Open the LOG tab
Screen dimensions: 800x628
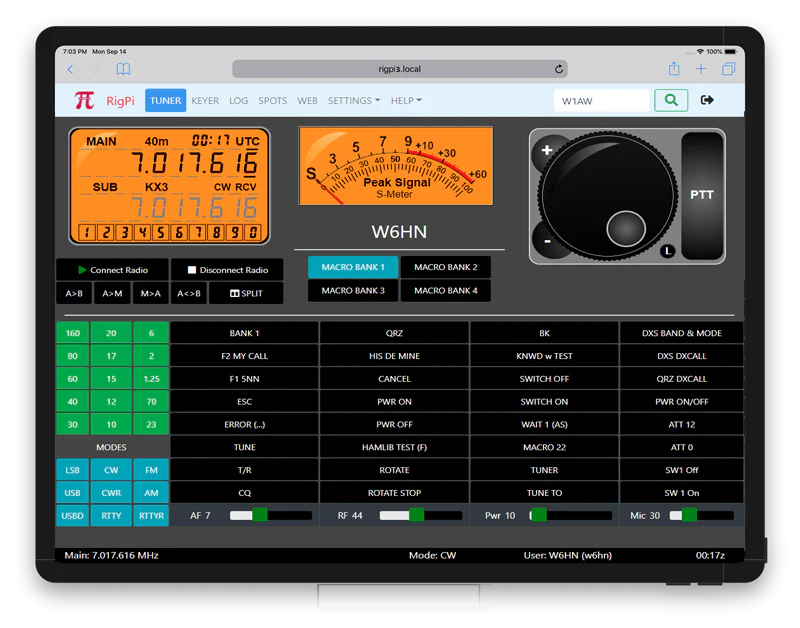pos(238,101)
